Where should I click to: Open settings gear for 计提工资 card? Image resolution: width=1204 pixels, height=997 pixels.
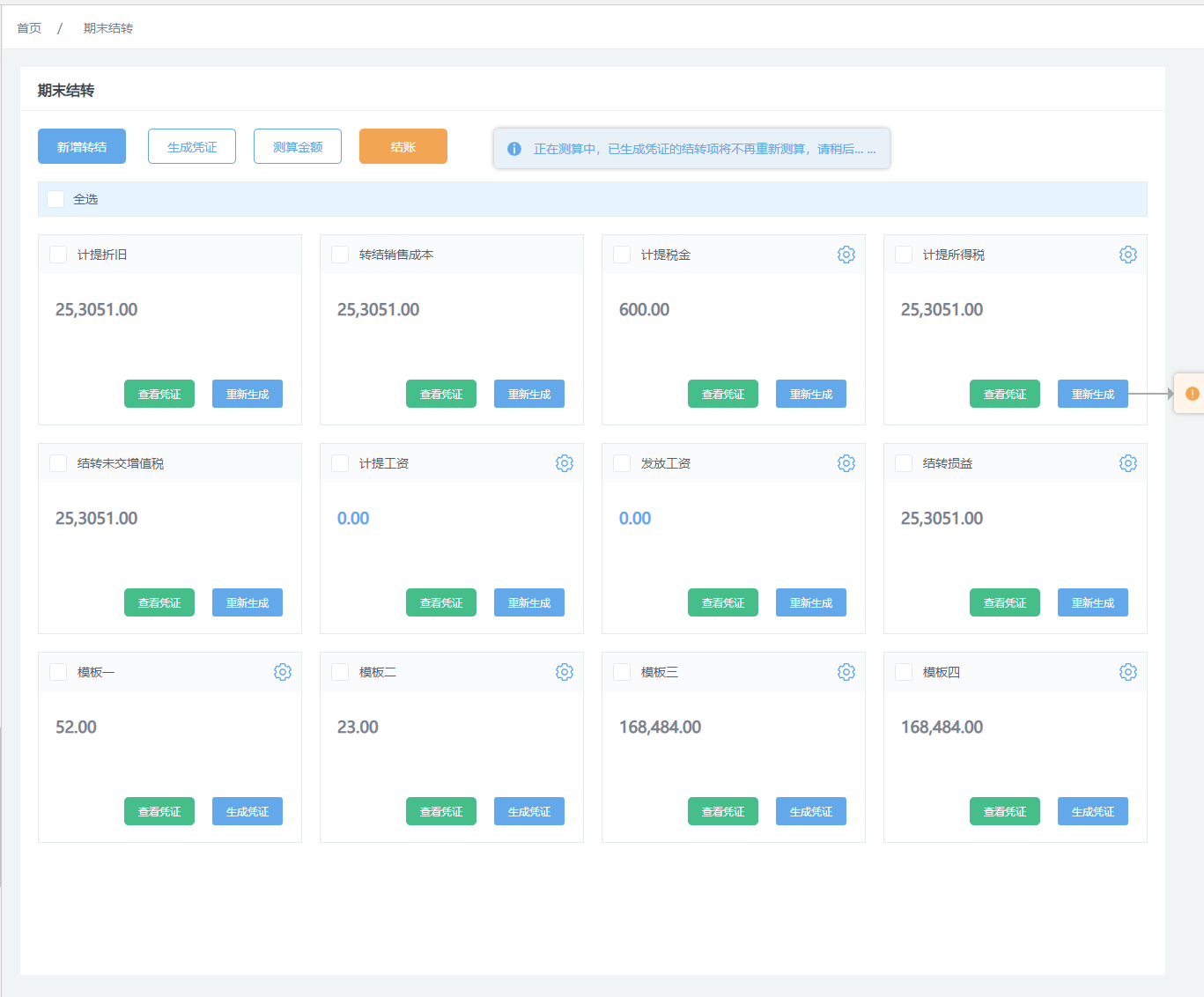565,463
